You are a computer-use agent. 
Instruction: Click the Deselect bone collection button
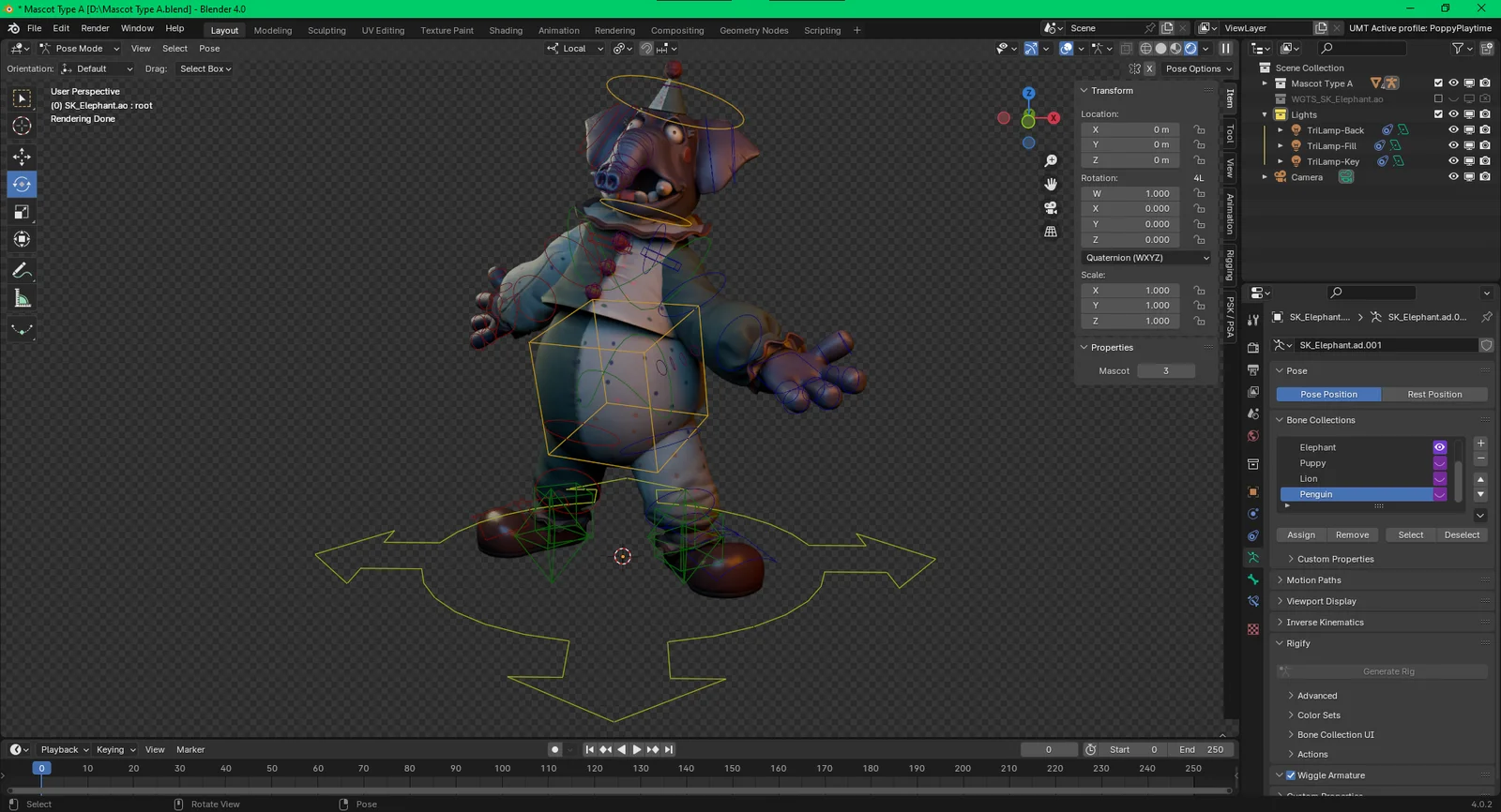point(1462,535)
